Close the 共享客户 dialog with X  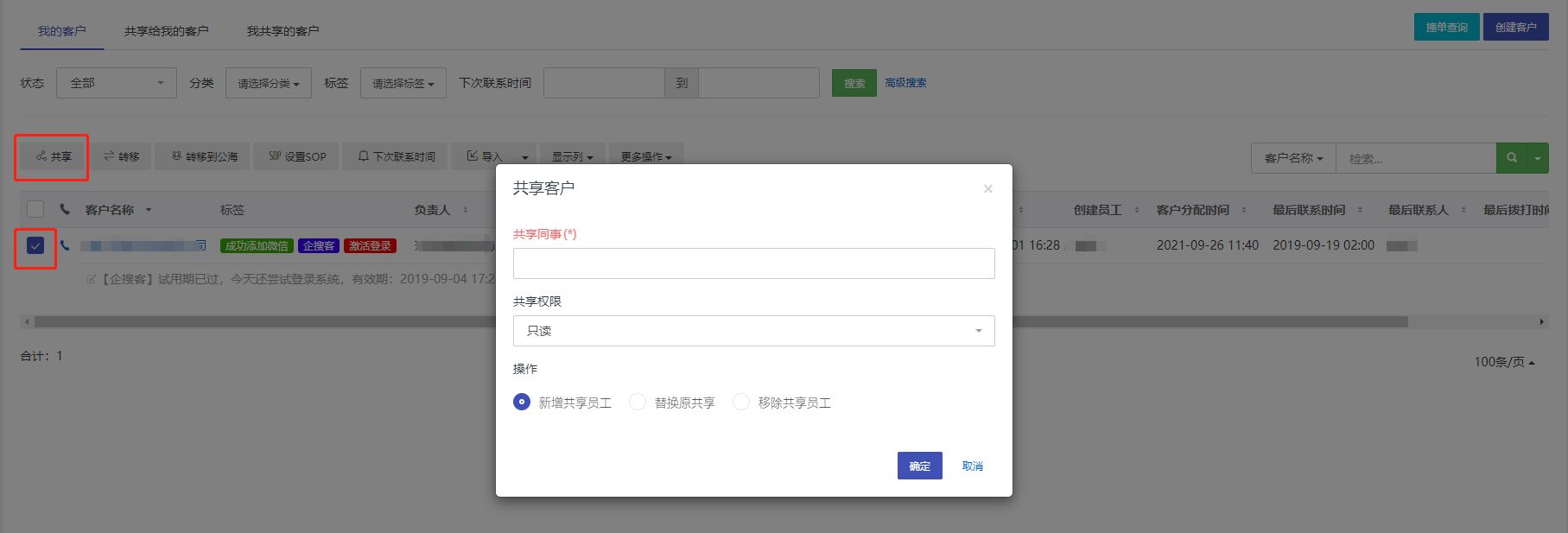[987, 189]
